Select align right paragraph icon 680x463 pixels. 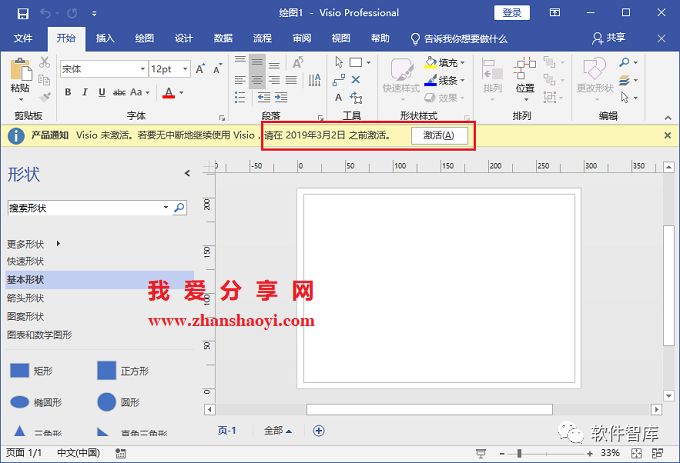(274, 80)
